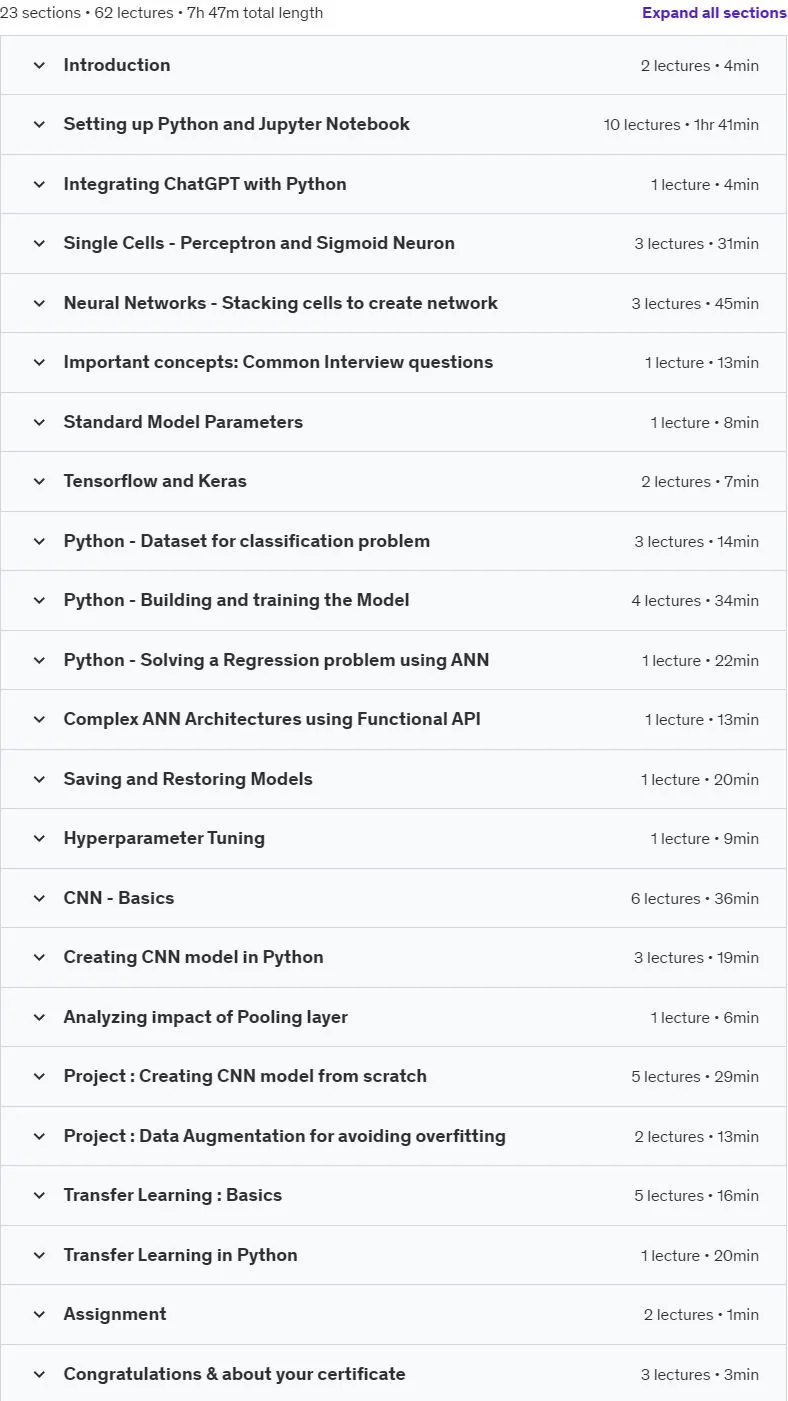Toggle chevron beside Single Cells section
The image size is (788, 1401).
tap(40, 243)
